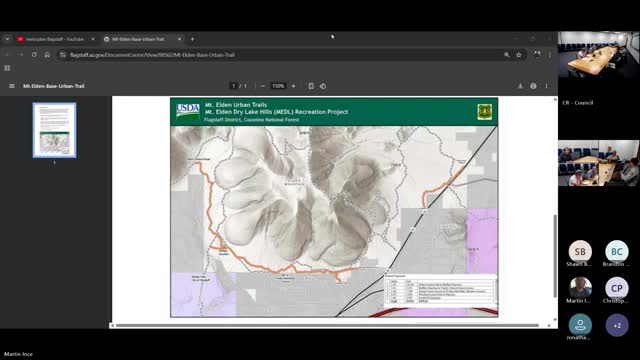Open the apps grid in bookmarks bar
Viewport: 640px width, 360px height.
7,68
